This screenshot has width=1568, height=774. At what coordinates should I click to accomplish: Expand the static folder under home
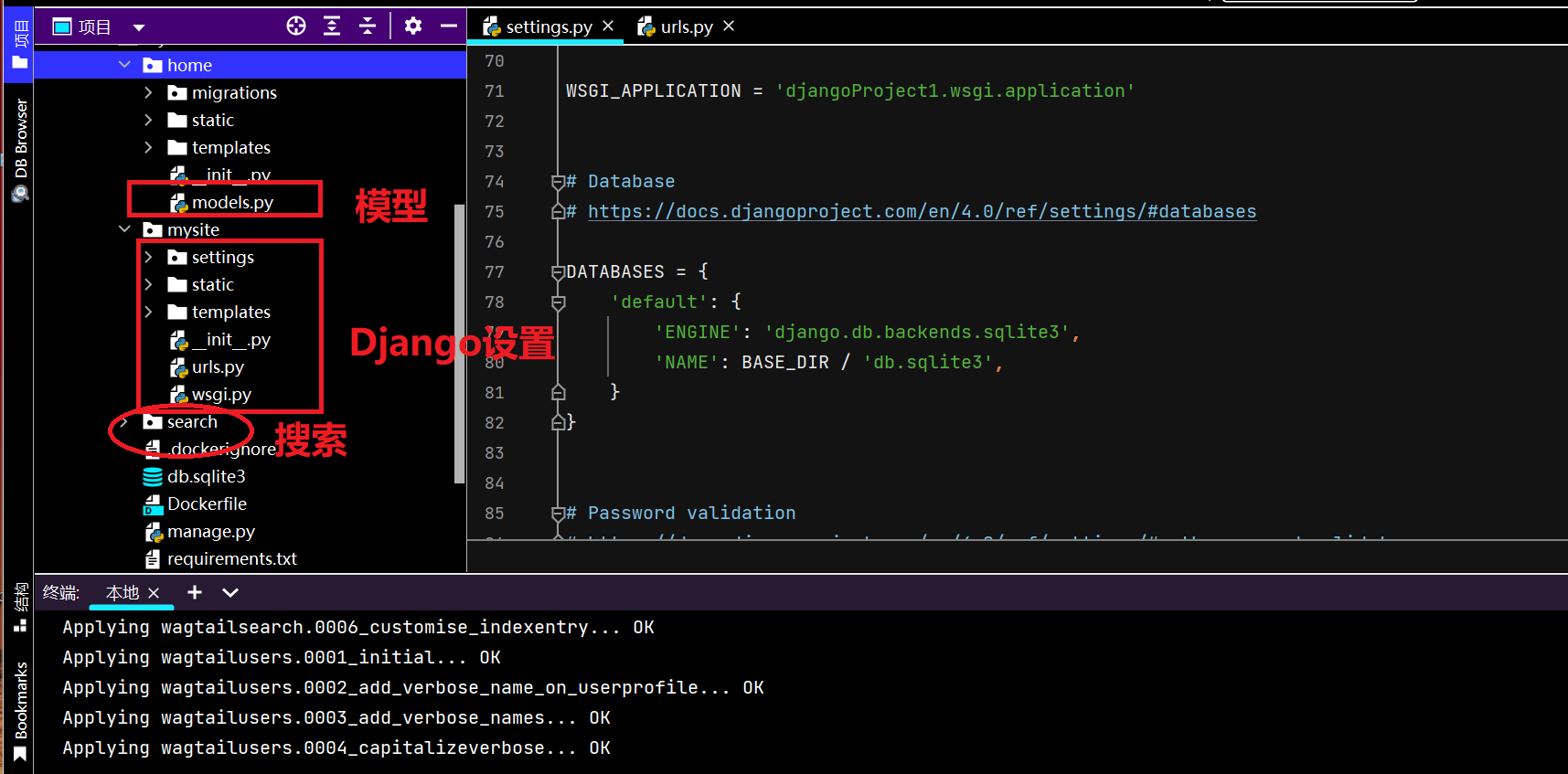[148, 120]
